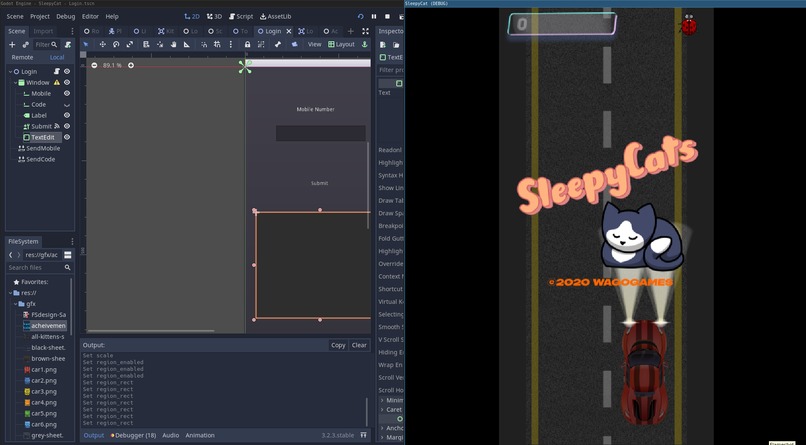Switch to the 3D workspace
The image size is (806, 445).
tap(214, 16)
